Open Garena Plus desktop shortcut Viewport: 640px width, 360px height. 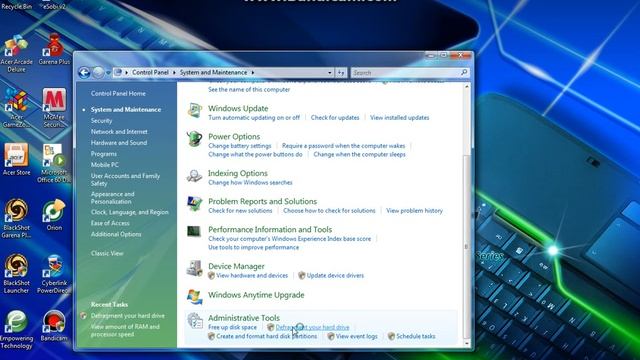click(x=54, y=50)
